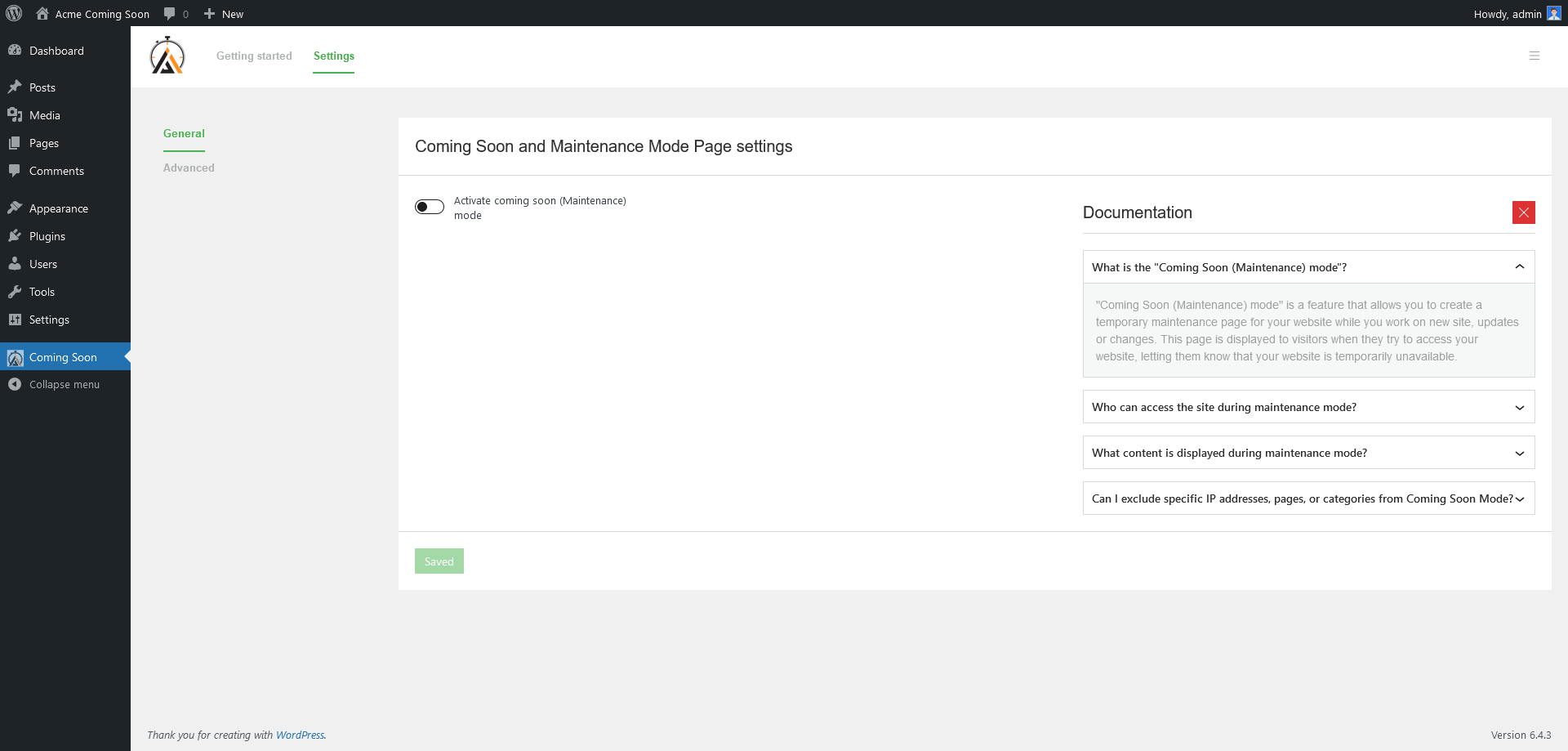Click the Version 6.4.3 text
This screenshot has height=751, width=1568.
tap(1521, 735)
